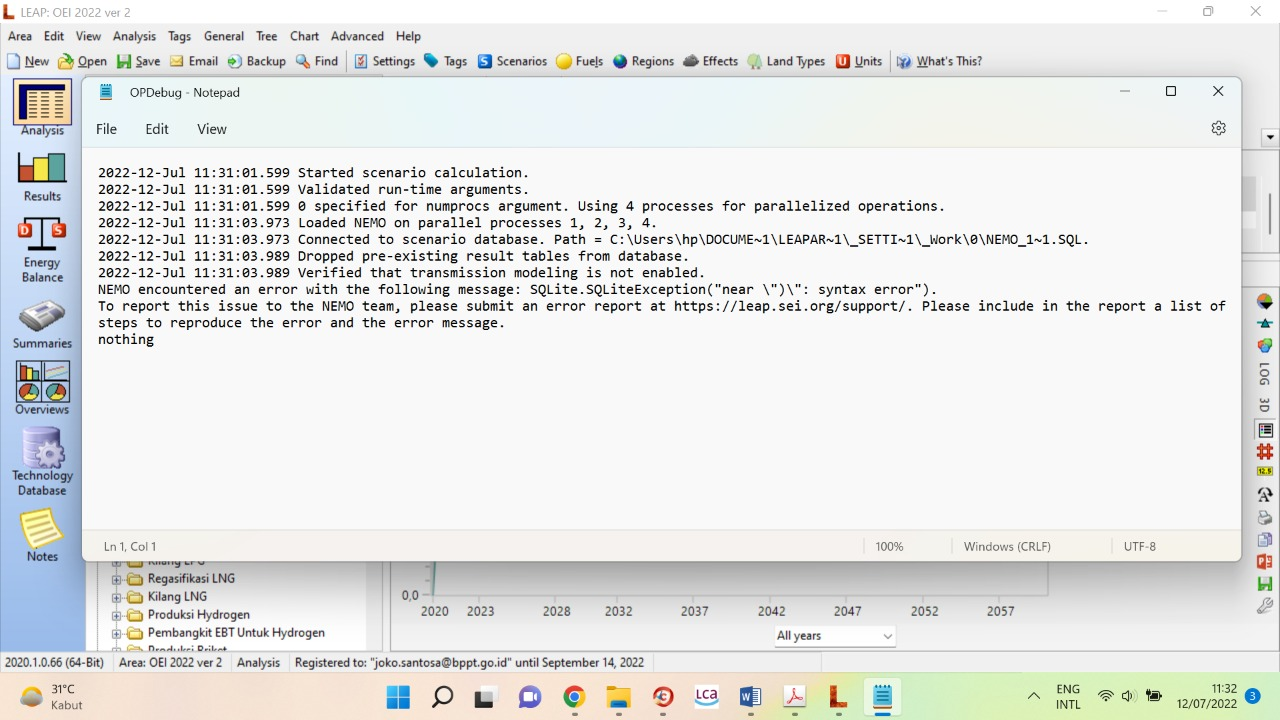
Task: Click the Save toolbar button
Action: click(138, 61)
